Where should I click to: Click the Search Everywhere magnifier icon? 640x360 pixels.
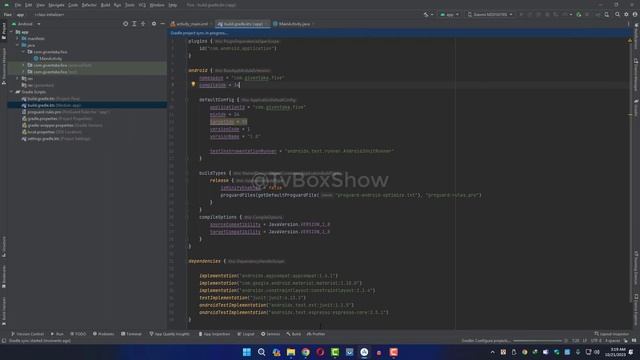click(617, 15)
